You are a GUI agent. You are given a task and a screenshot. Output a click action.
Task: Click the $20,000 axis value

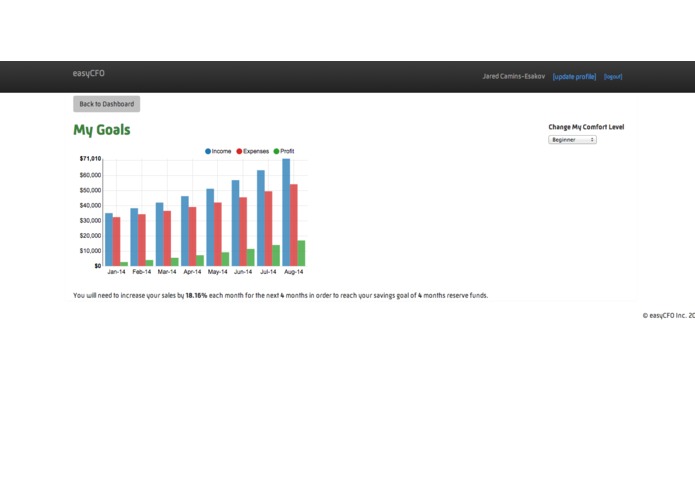pyautogui.click(x=90, y=236)
